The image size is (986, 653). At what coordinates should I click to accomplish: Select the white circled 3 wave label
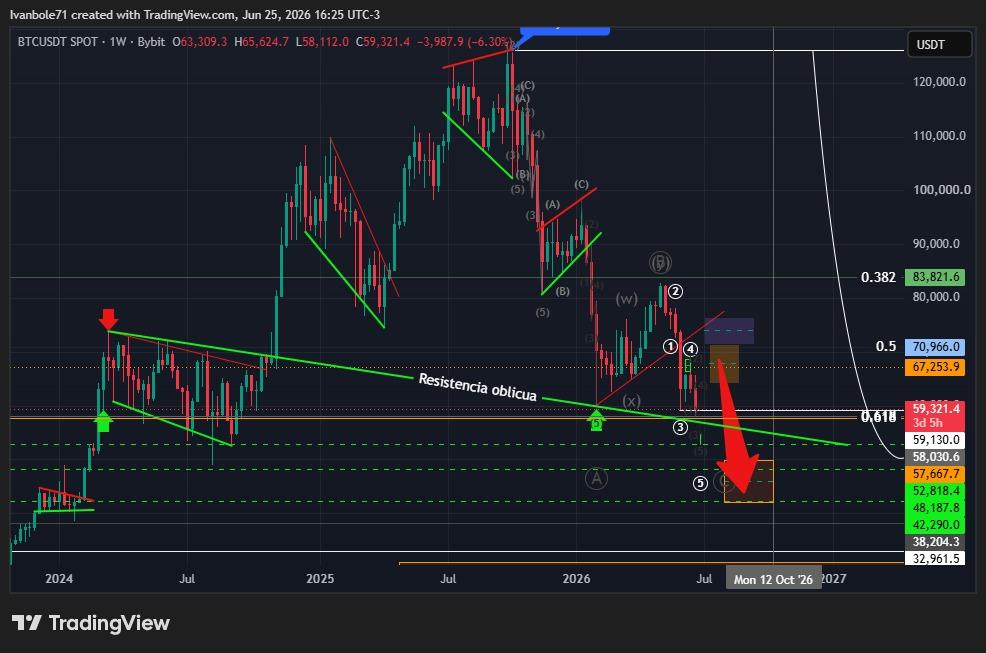pos(680,428)
